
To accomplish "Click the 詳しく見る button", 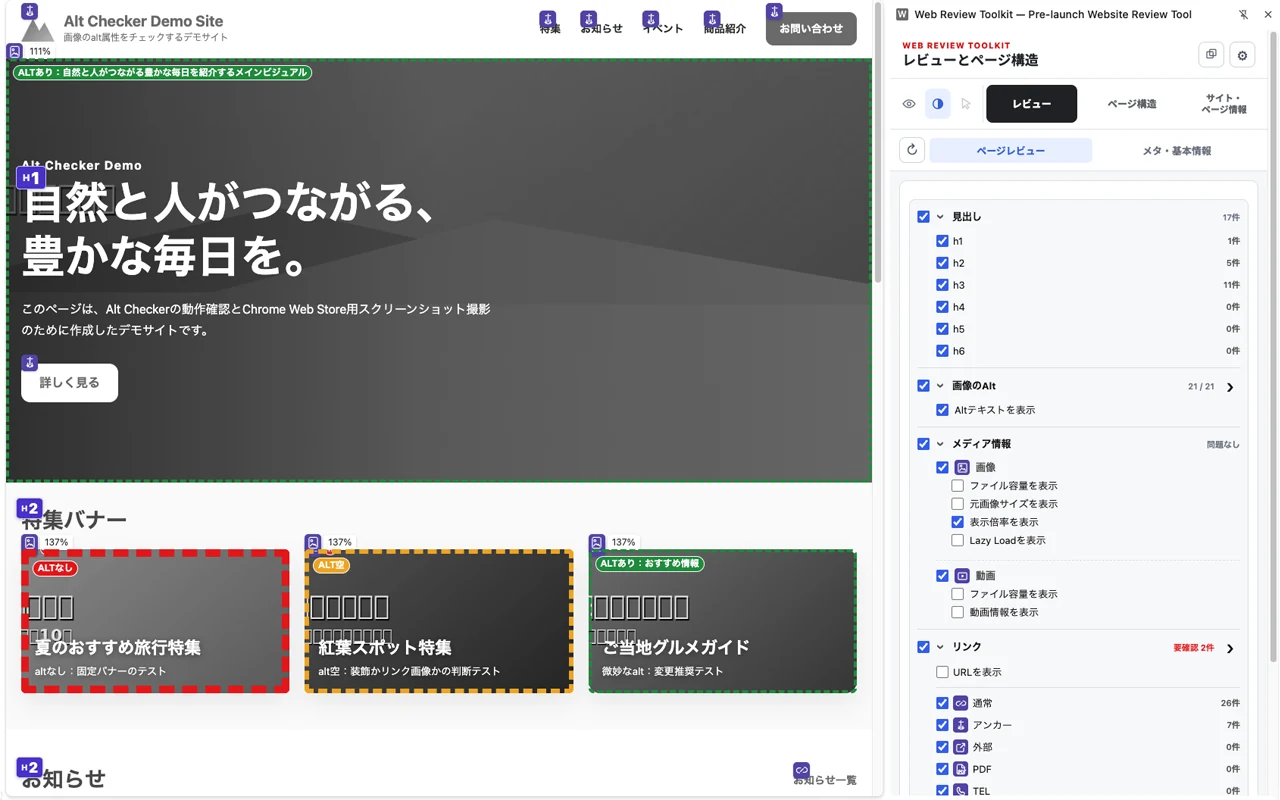I will click(70, 383).
